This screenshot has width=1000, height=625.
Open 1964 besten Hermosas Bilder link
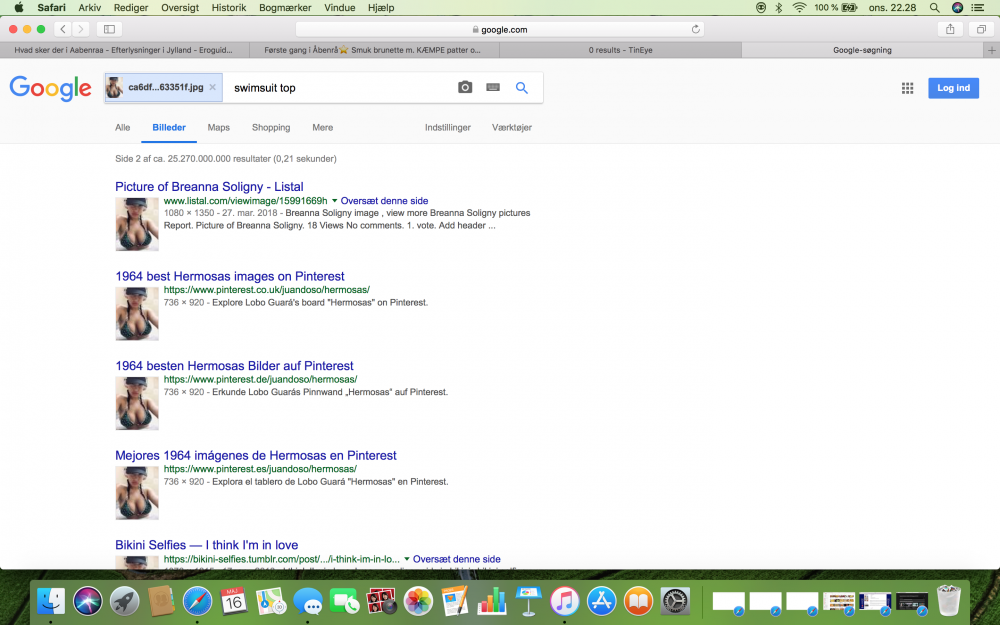234,366
